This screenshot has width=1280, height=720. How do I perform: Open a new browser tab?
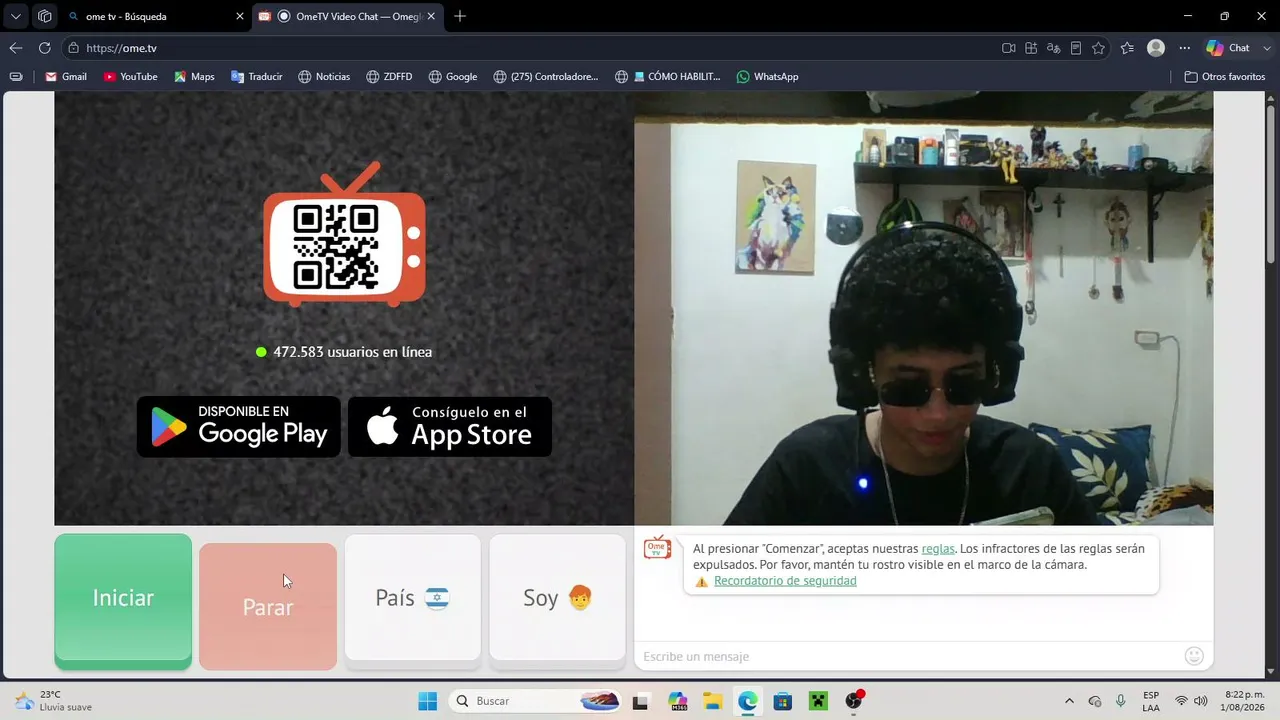(x=460, y=16)
